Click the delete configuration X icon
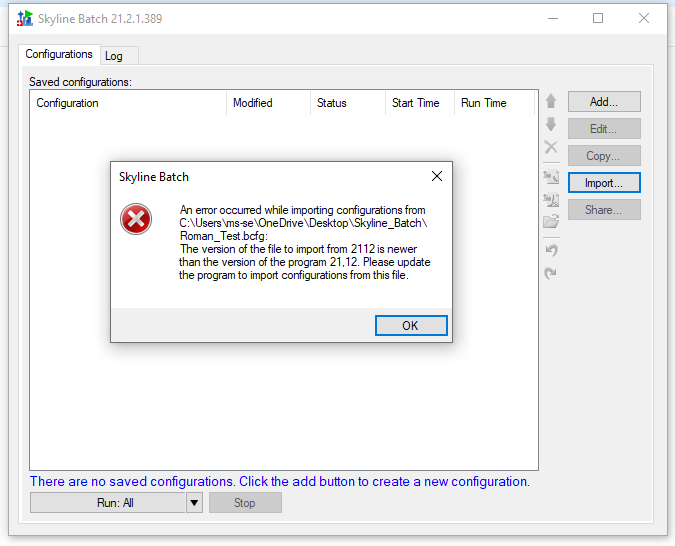Screen dimensions: 675x546 coord(550,148)
